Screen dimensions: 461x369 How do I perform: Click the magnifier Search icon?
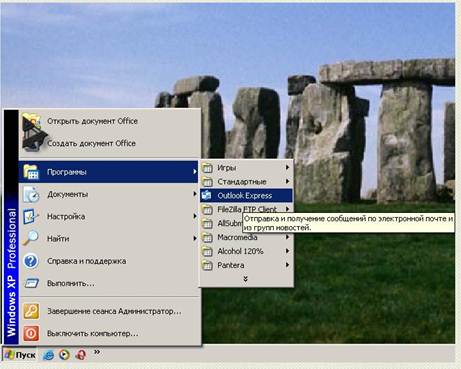(x=31, y=238)
